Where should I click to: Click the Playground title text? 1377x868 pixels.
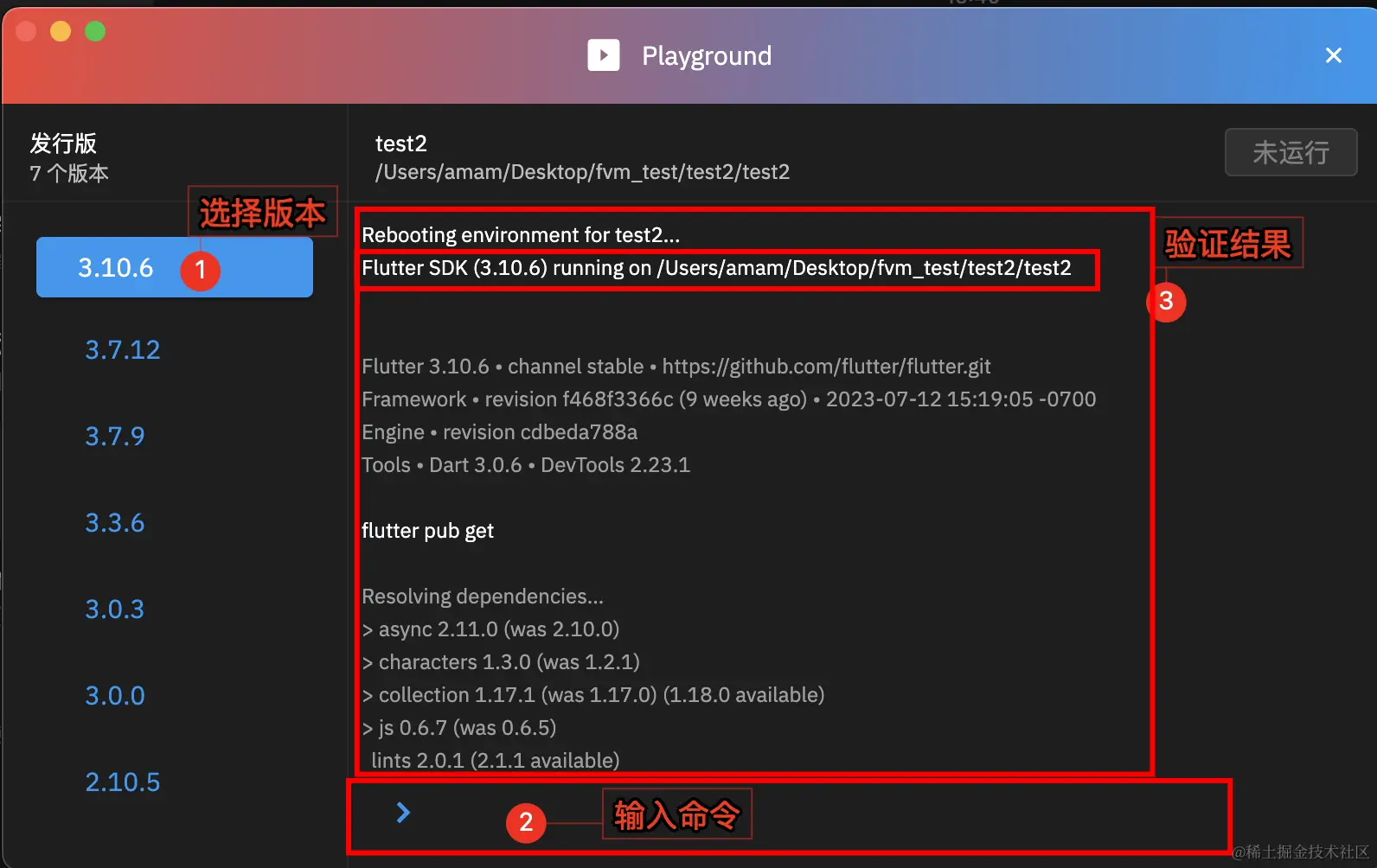tap(707, 56)
